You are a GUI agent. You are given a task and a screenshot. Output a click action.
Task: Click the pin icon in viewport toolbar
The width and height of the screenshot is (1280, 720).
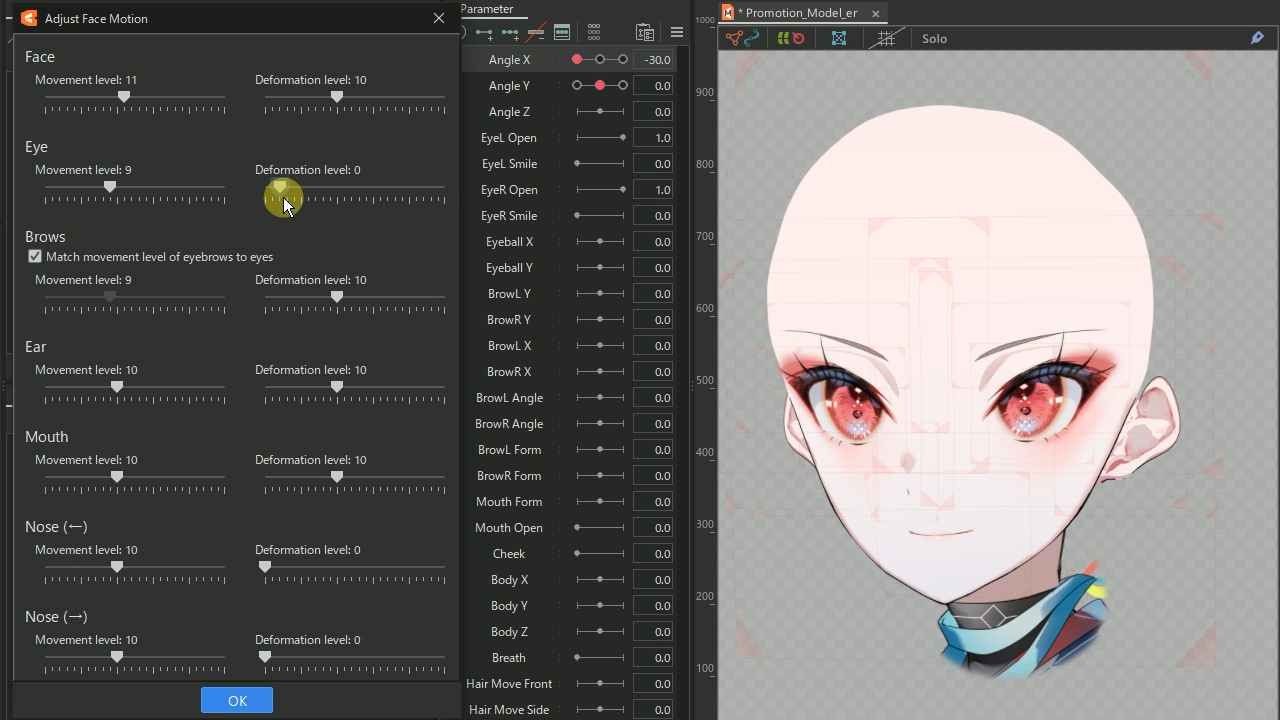tap(1257, 38)
